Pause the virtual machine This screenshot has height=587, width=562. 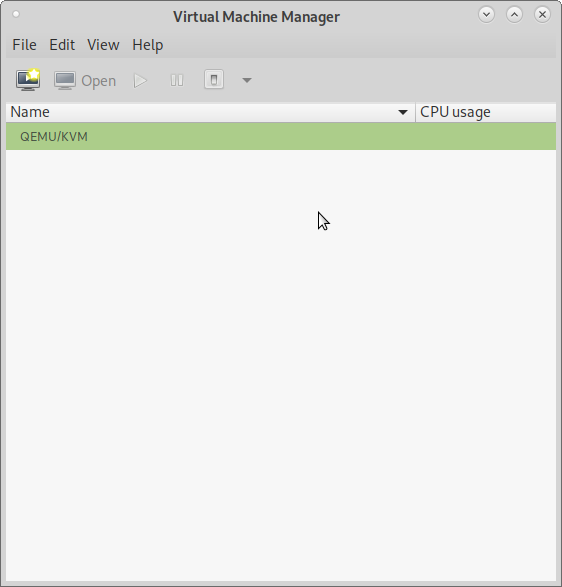pos(177,80)
